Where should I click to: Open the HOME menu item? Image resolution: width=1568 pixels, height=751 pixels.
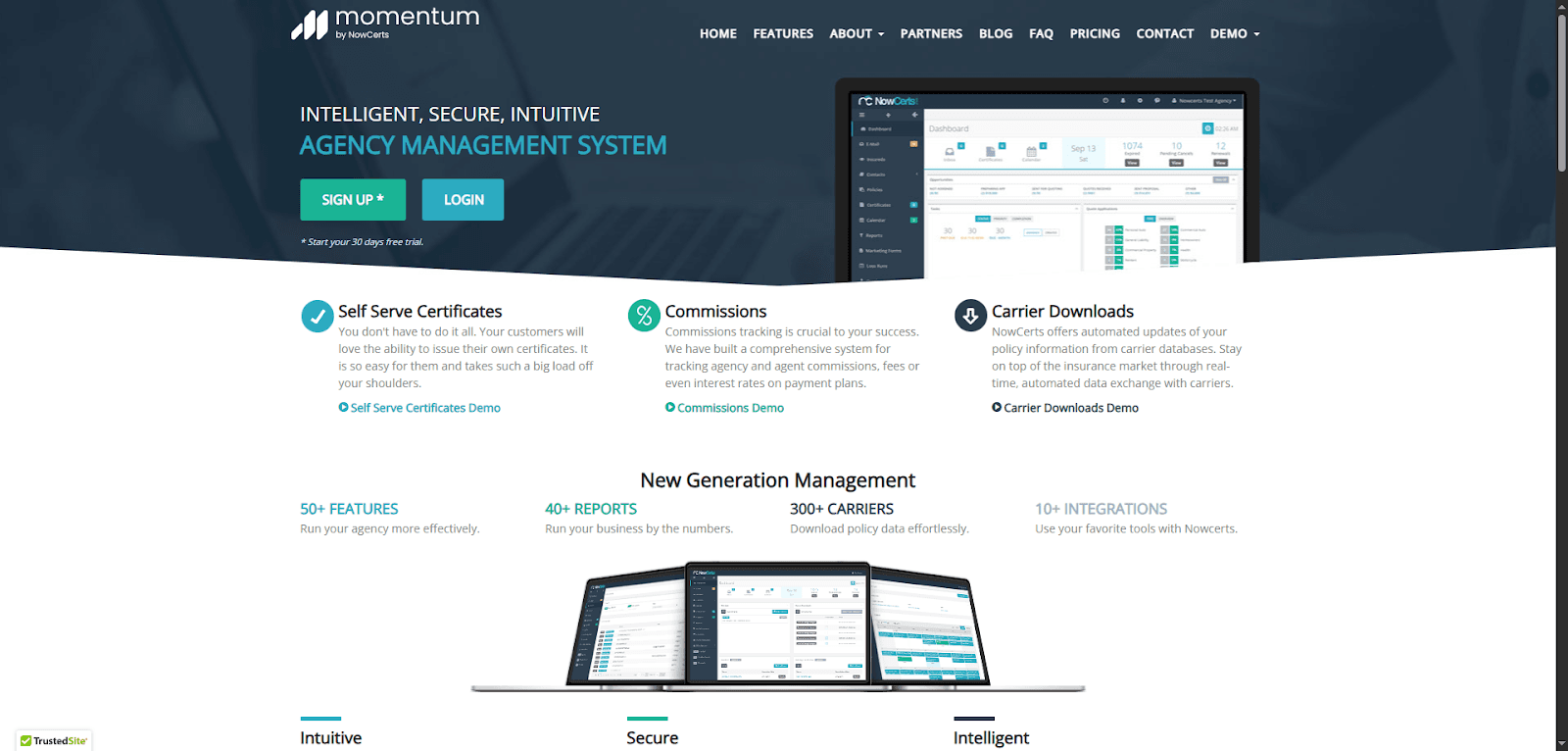(x=718, y=33)
